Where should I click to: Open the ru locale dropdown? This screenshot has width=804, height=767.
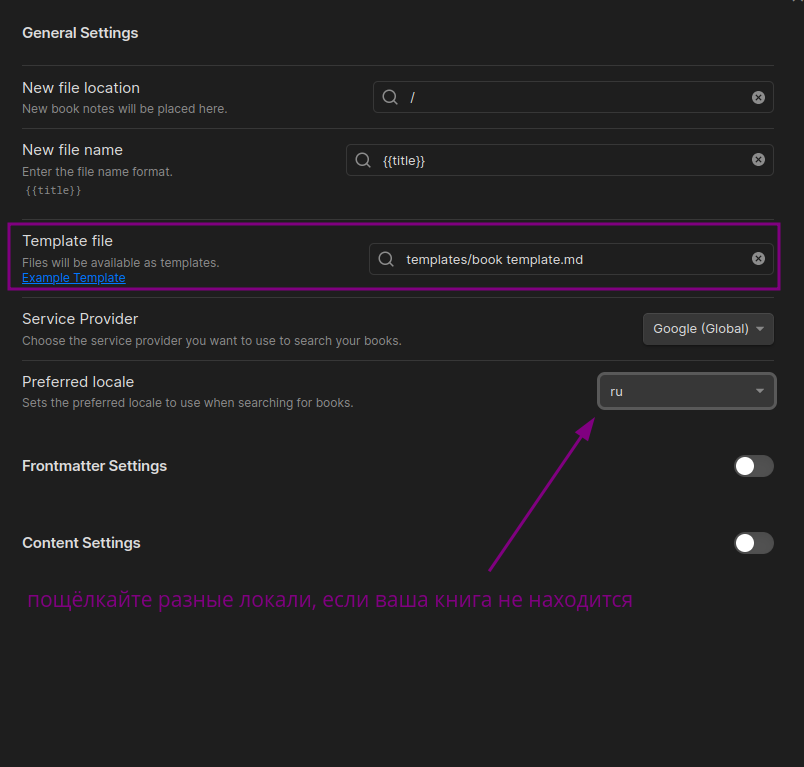(x=687, y=391)
